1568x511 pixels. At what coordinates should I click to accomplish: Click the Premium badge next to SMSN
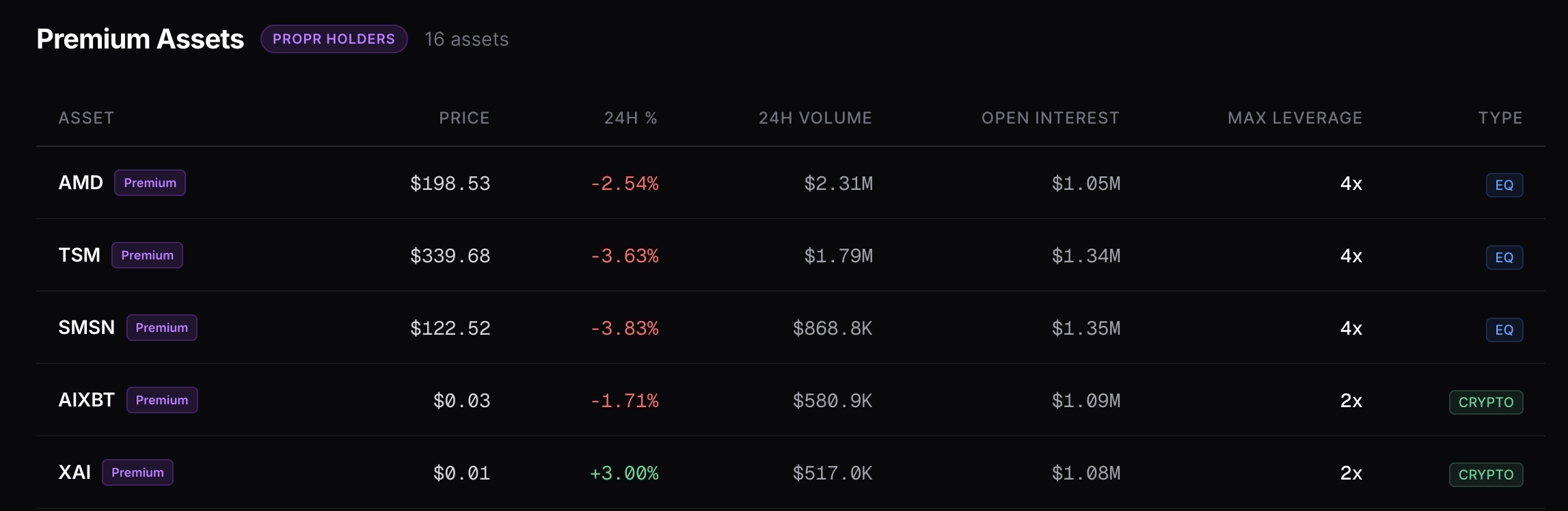pyautogui.click(x=162, y=327)
